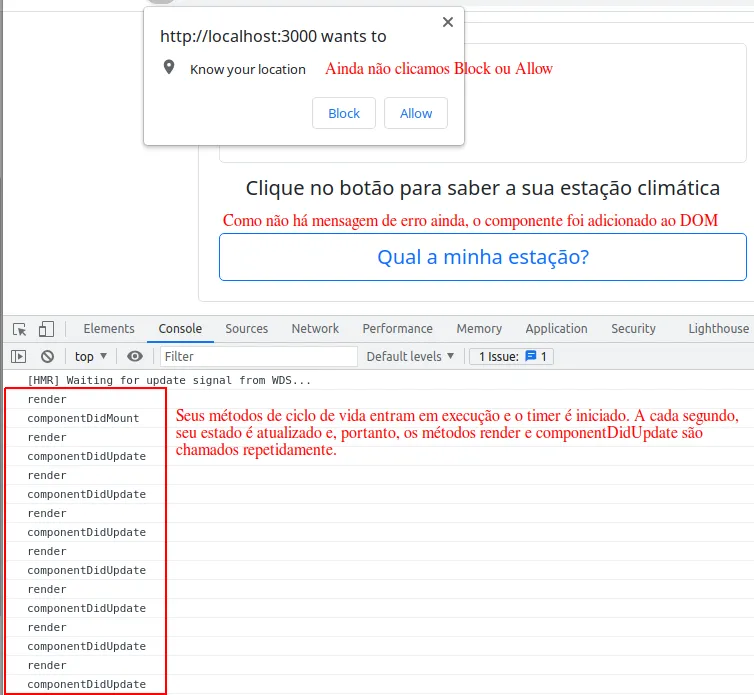Select the 'componentDidMount' console log line
Image resolution: width=754 pixels, height=695 pixels.
[x=83, y=418]
